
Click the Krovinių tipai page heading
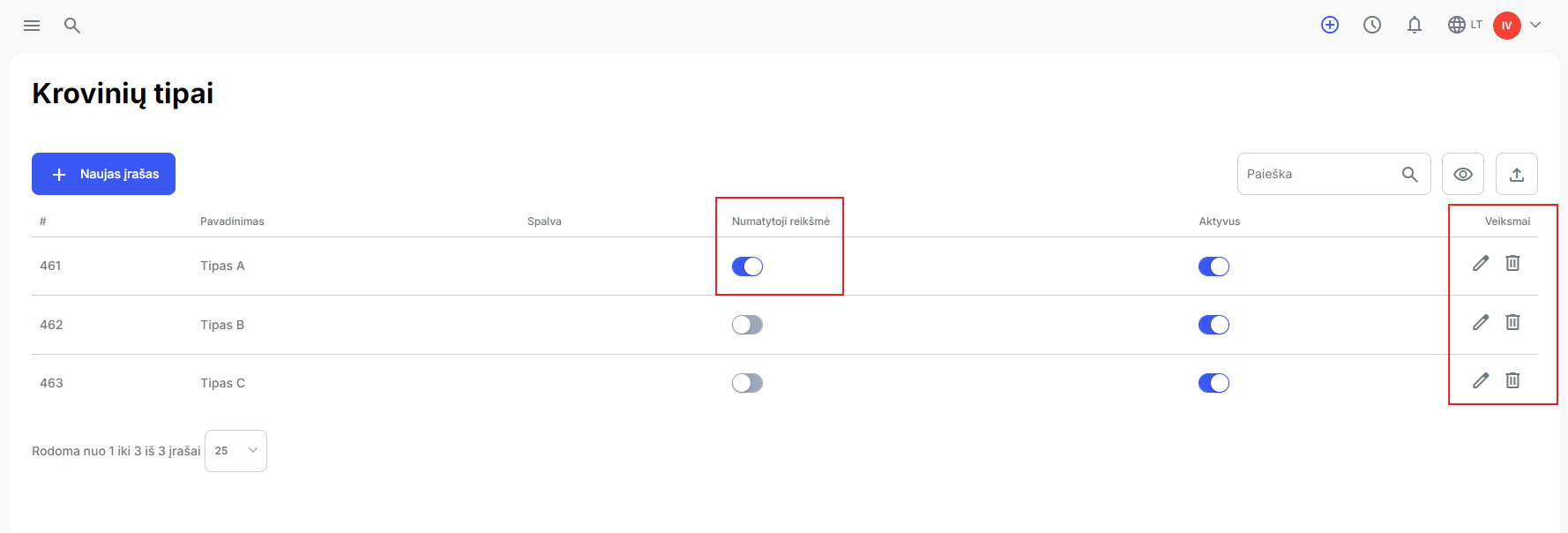pos(123,94)
